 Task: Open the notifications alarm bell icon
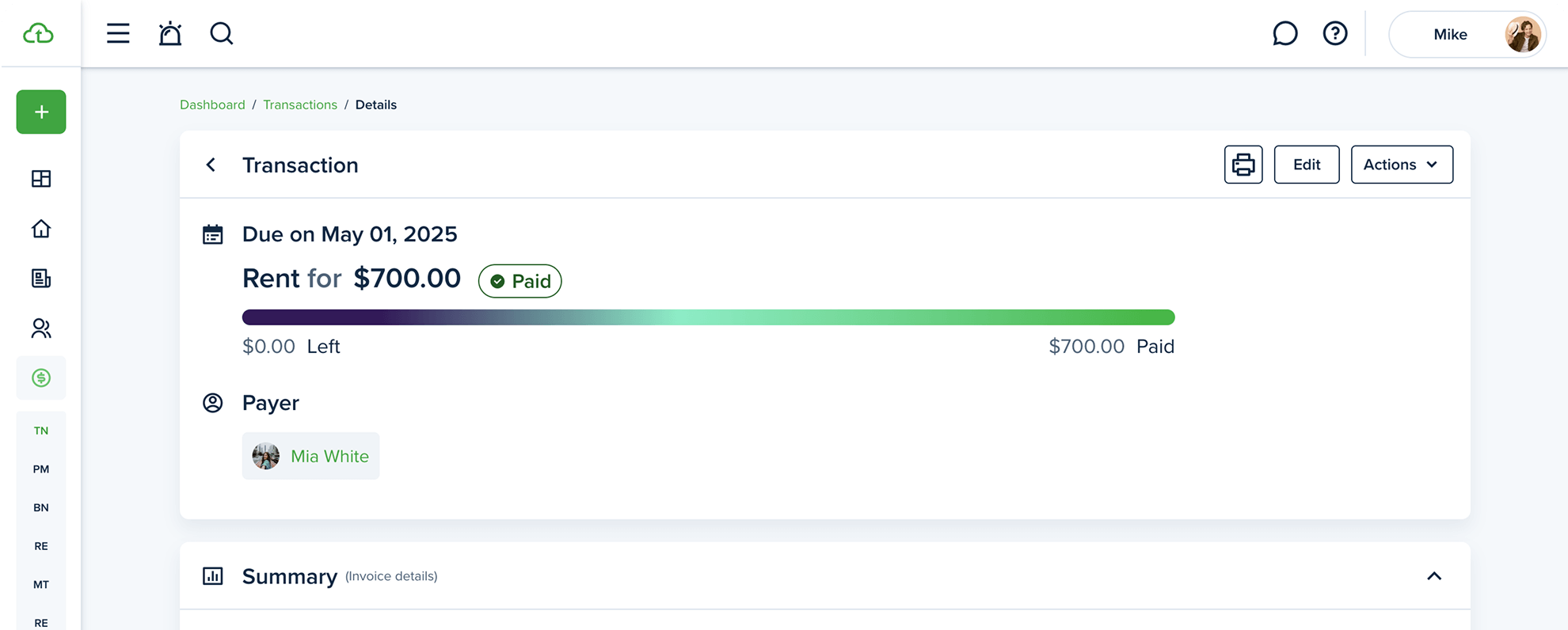tap(170, 33)
